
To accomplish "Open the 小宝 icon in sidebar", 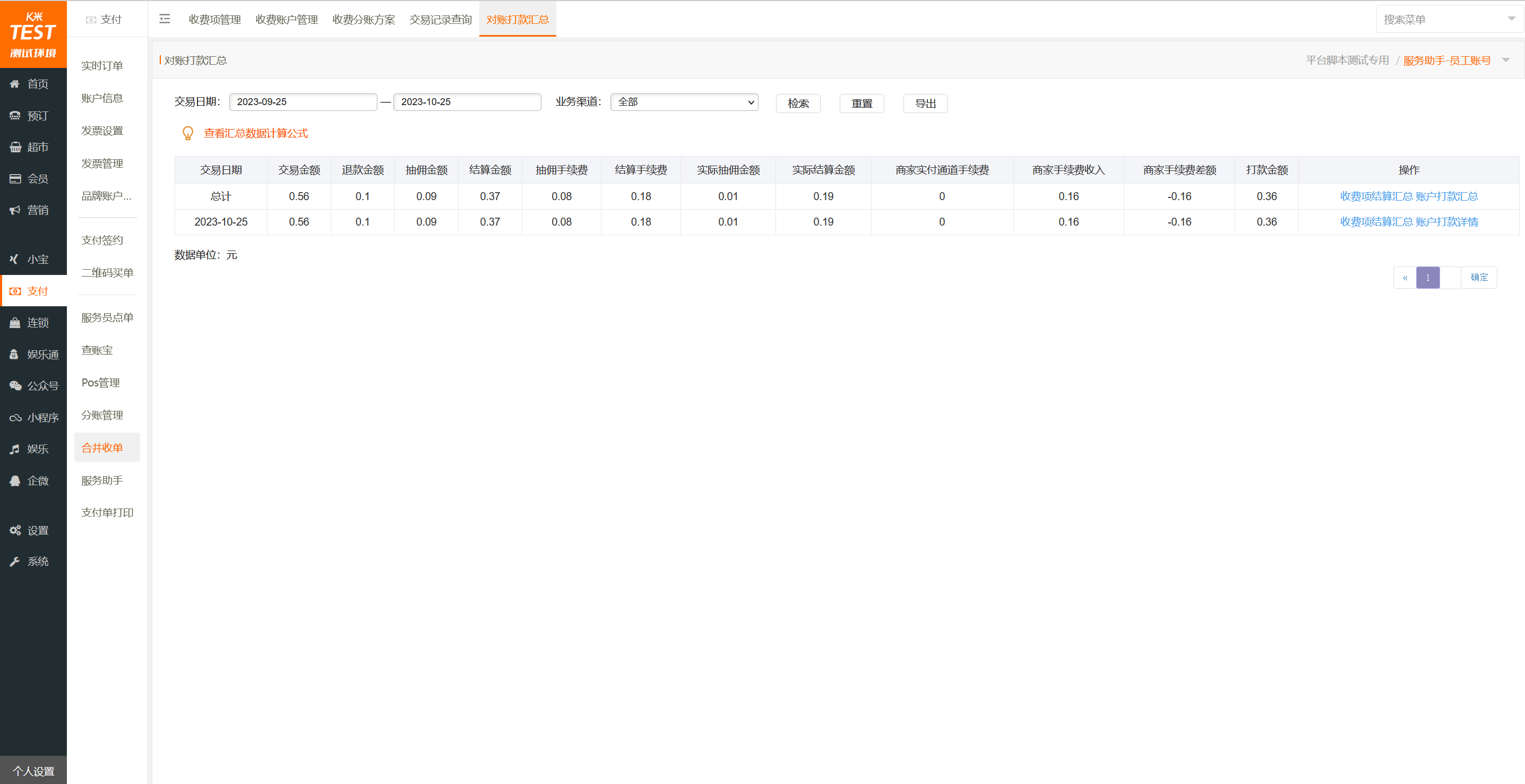I will (15, 260).
